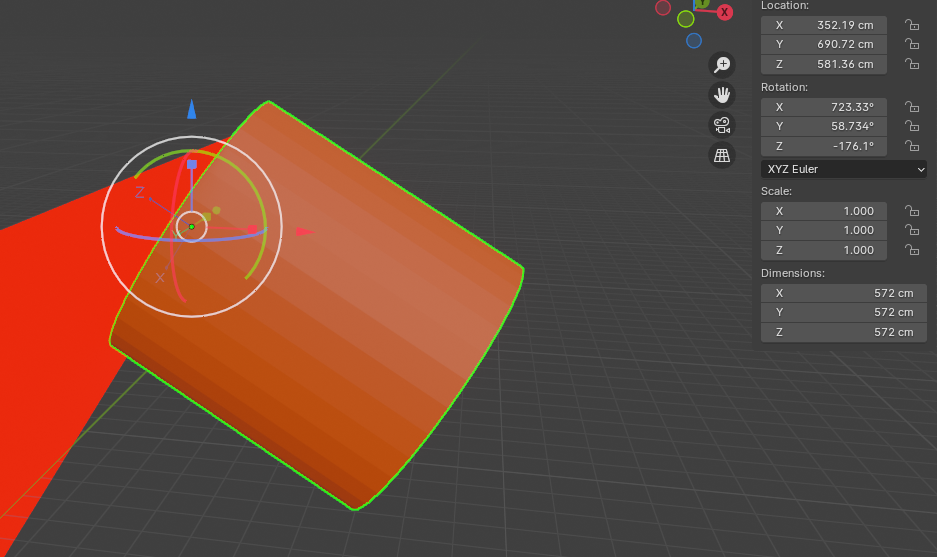The height and width of the screenshot is (557, 937).
Task: Lock the Rotation Y value
Action: coord(912,126)
